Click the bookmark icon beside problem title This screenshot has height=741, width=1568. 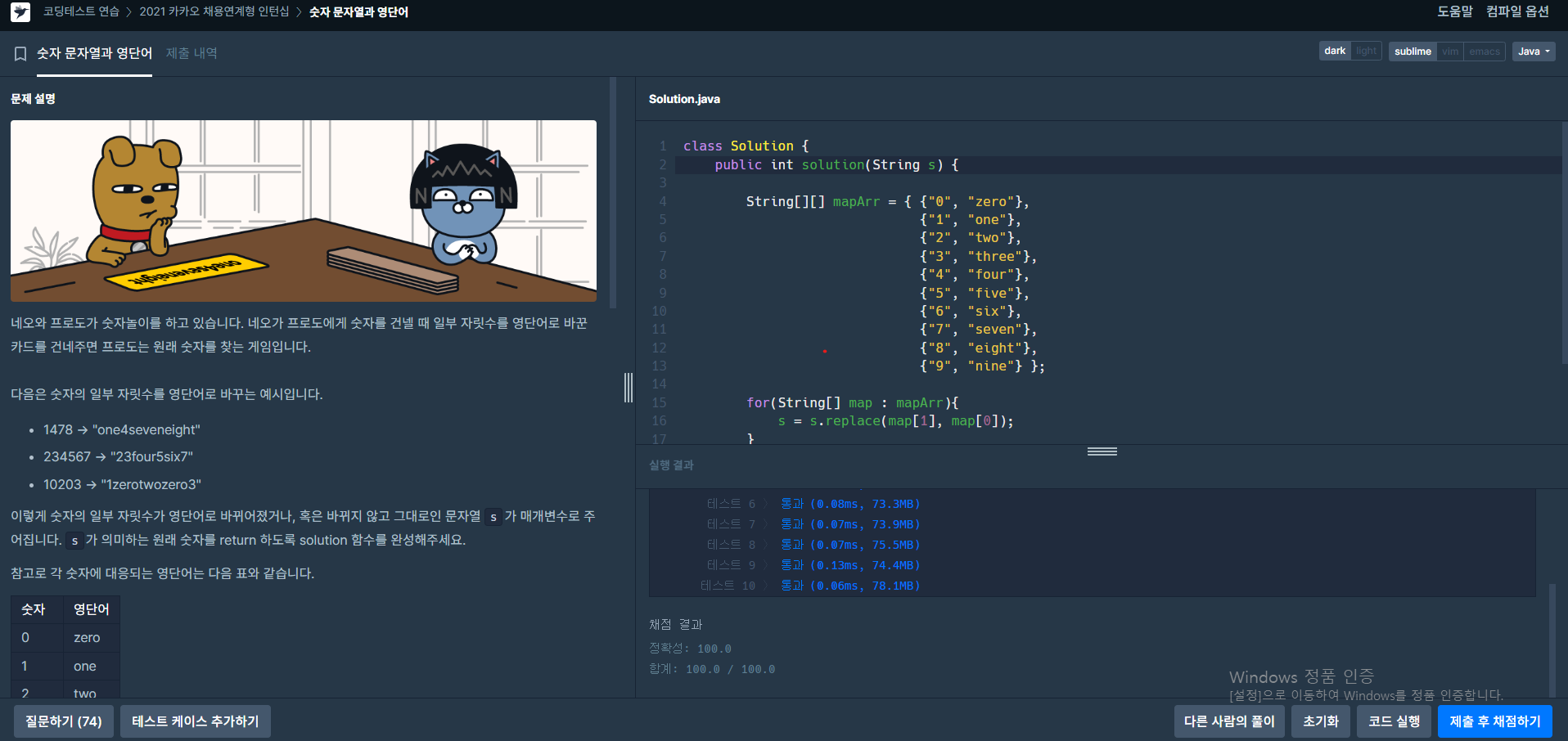point(20,54)
